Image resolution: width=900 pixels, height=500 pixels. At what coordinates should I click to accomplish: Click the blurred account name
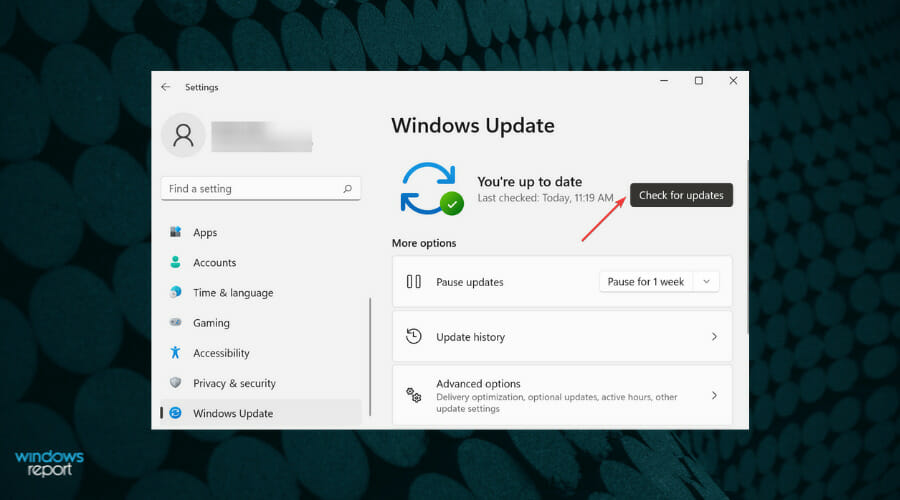[x=262, y=137]
